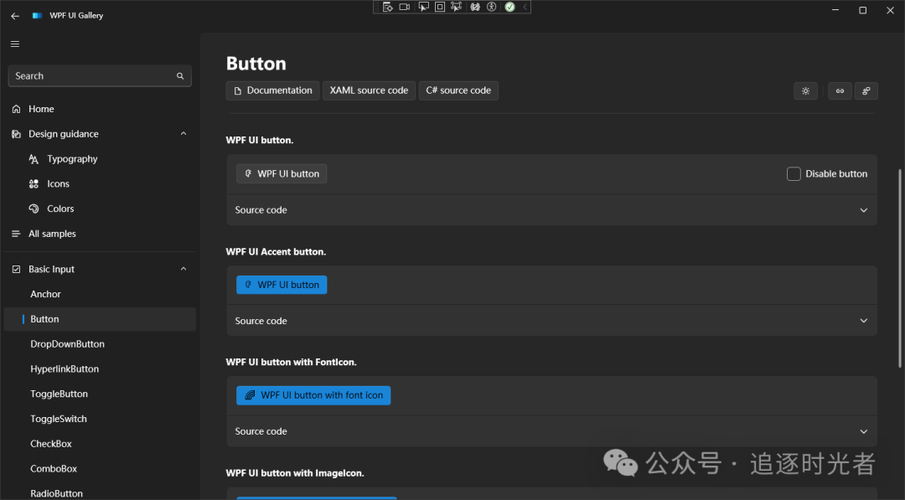Open the Typography page
This screenshot has height=500, width=905.
coord(72,159)
